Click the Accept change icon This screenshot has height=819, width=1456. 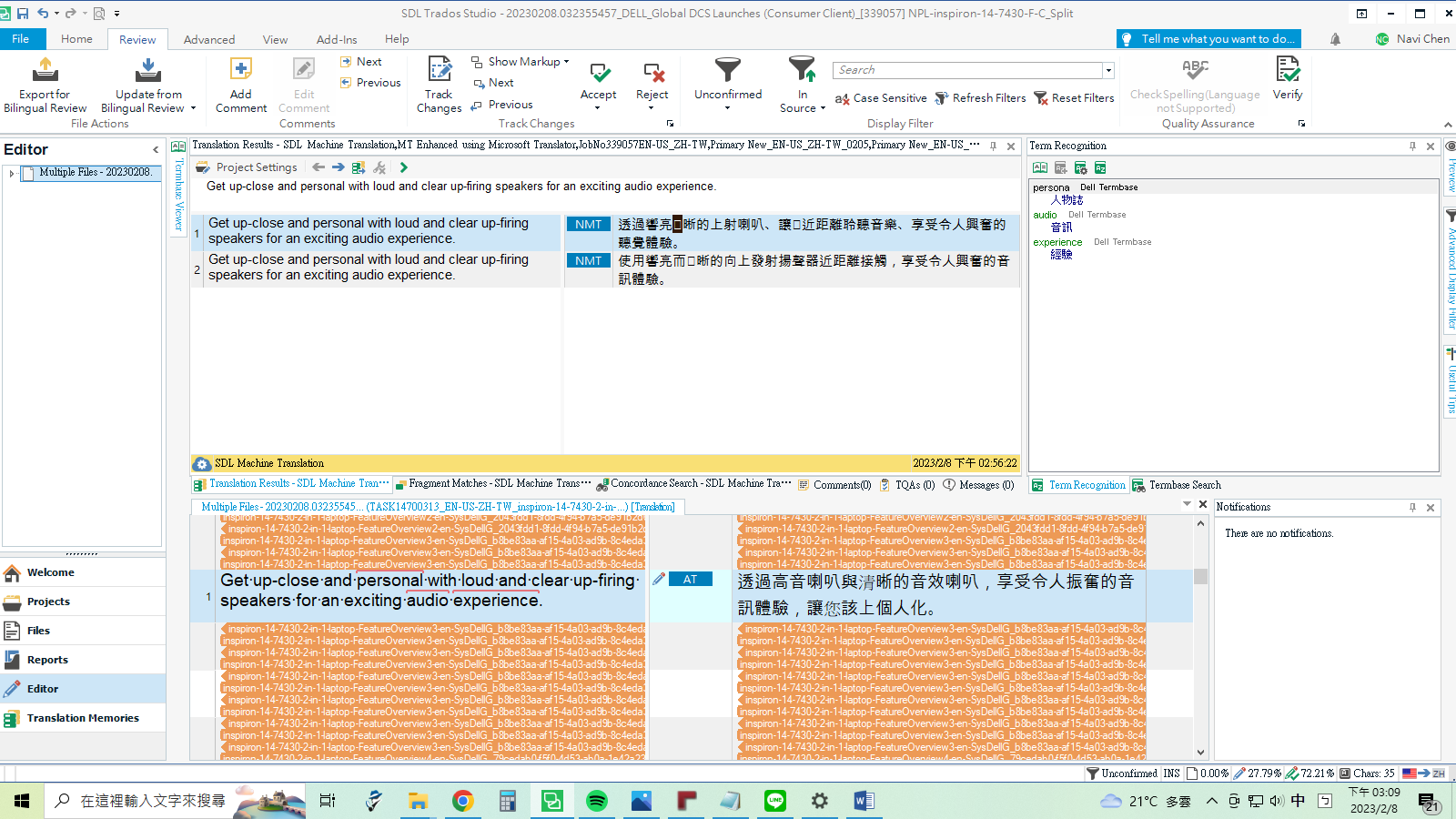(x=599, y=72)
